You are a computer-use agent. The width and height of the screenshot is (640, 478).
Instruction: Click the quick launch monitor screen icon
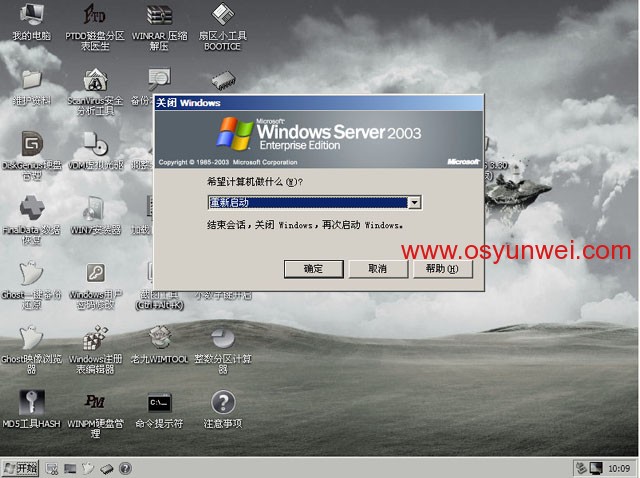[x=70, y=468]
